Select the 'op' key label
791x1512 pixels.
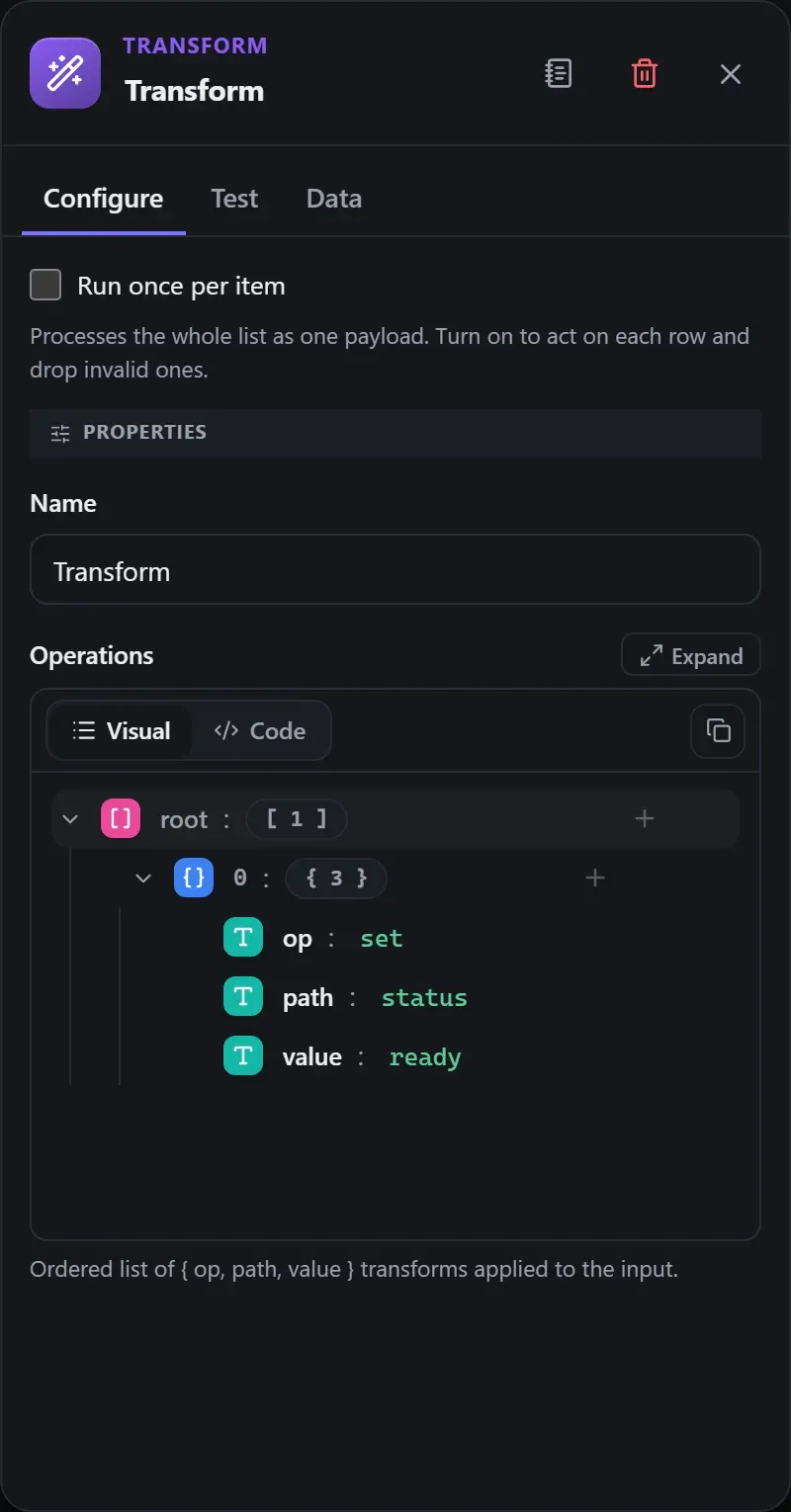(x=298, y=938)
